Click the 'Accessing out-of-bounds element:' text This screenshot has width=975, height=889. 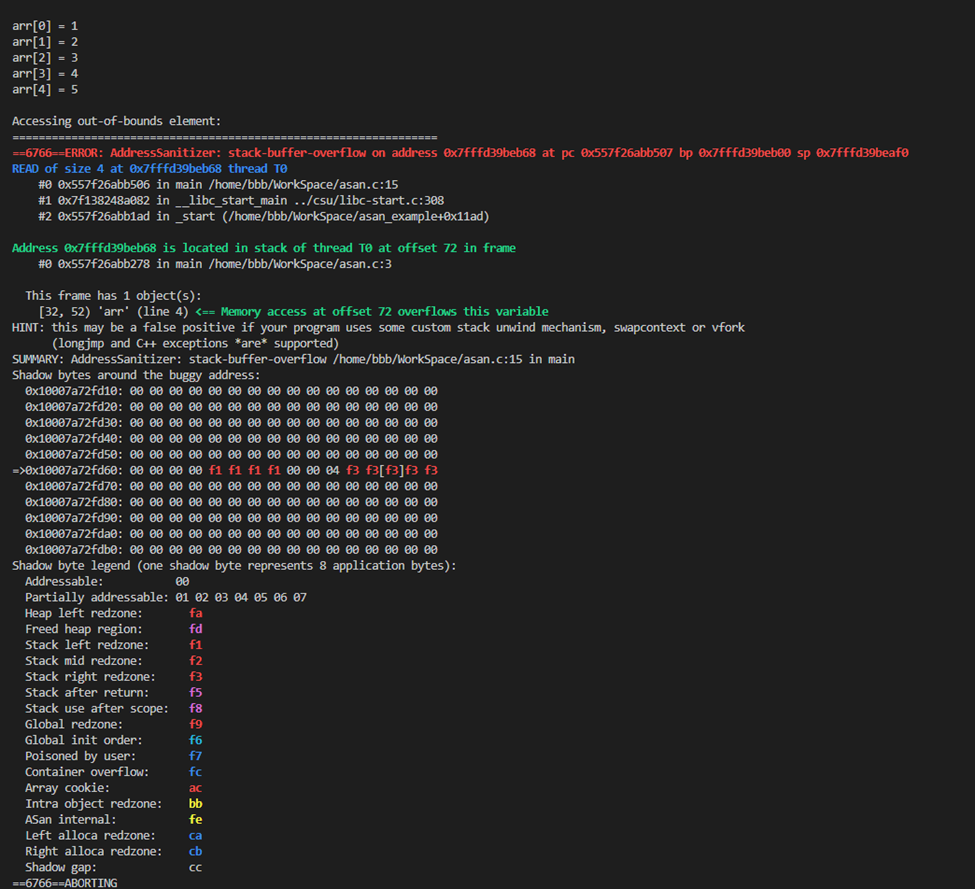click(116, 121)
